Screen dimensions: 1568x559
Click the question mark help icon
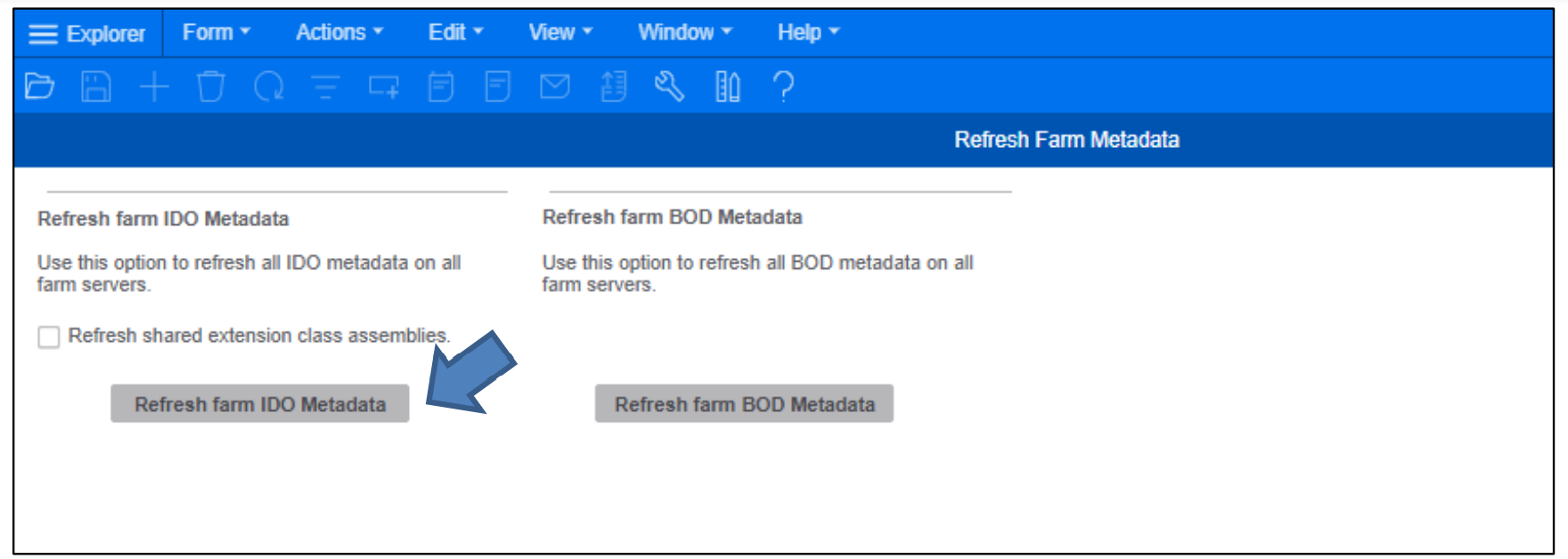point(783,86)
